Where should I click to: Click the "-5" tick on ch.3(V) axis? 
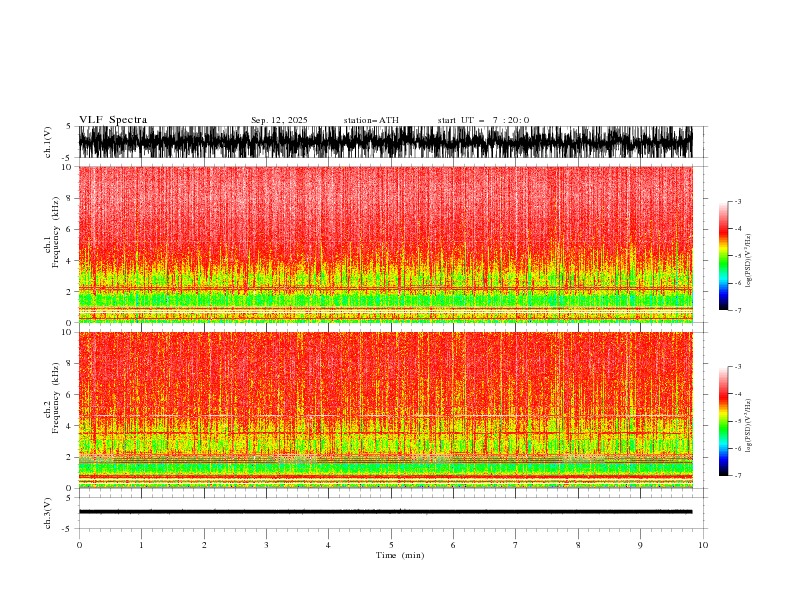68,529
